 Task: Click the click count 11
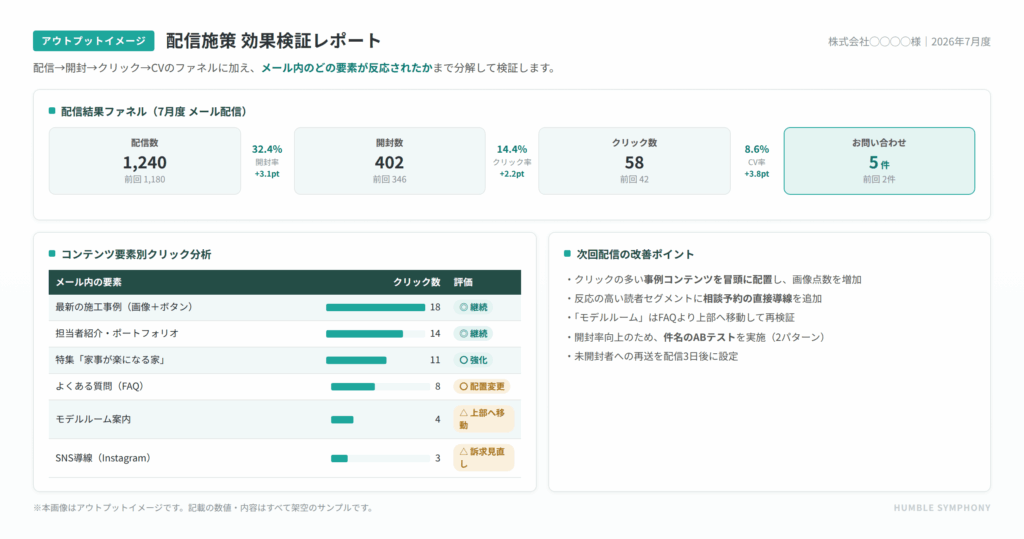coord(435,360)
